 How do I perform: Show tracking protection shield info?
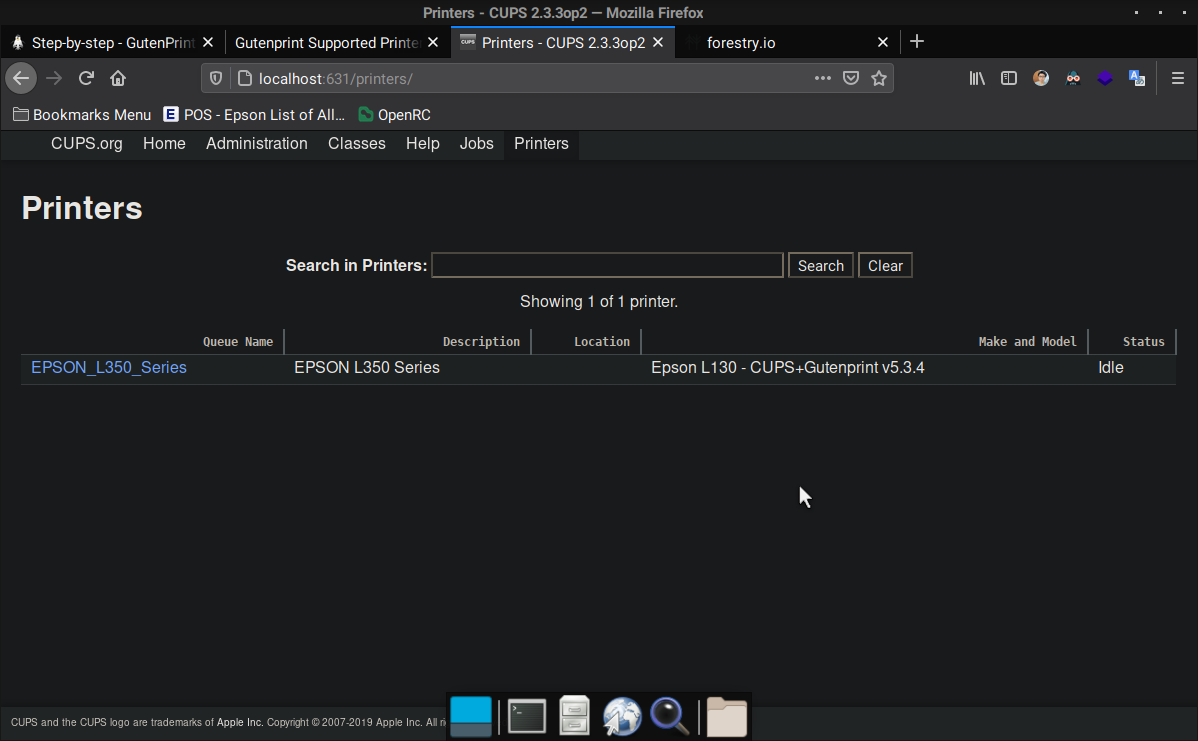(x=216, y=78)
